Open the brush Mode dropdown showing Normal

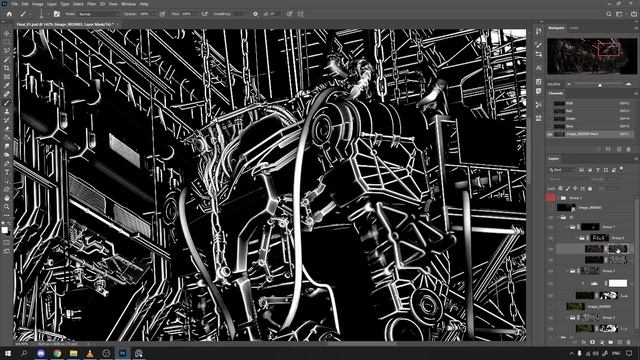[x=98, y=14]
